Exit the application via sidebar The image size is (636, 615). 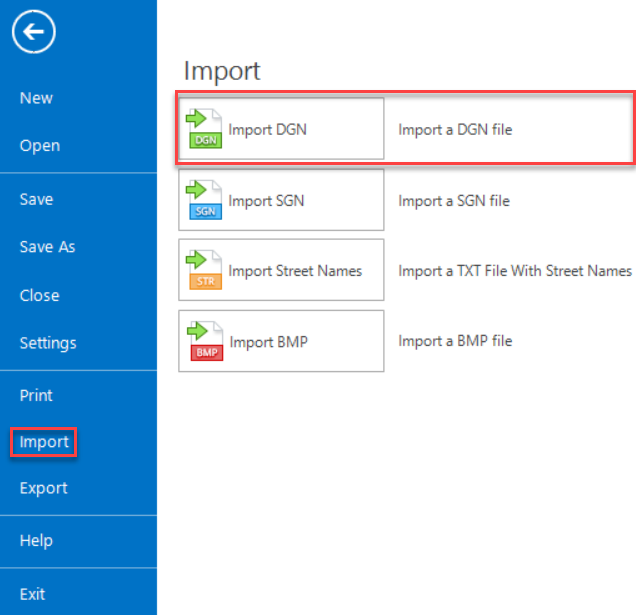point(32,594)
